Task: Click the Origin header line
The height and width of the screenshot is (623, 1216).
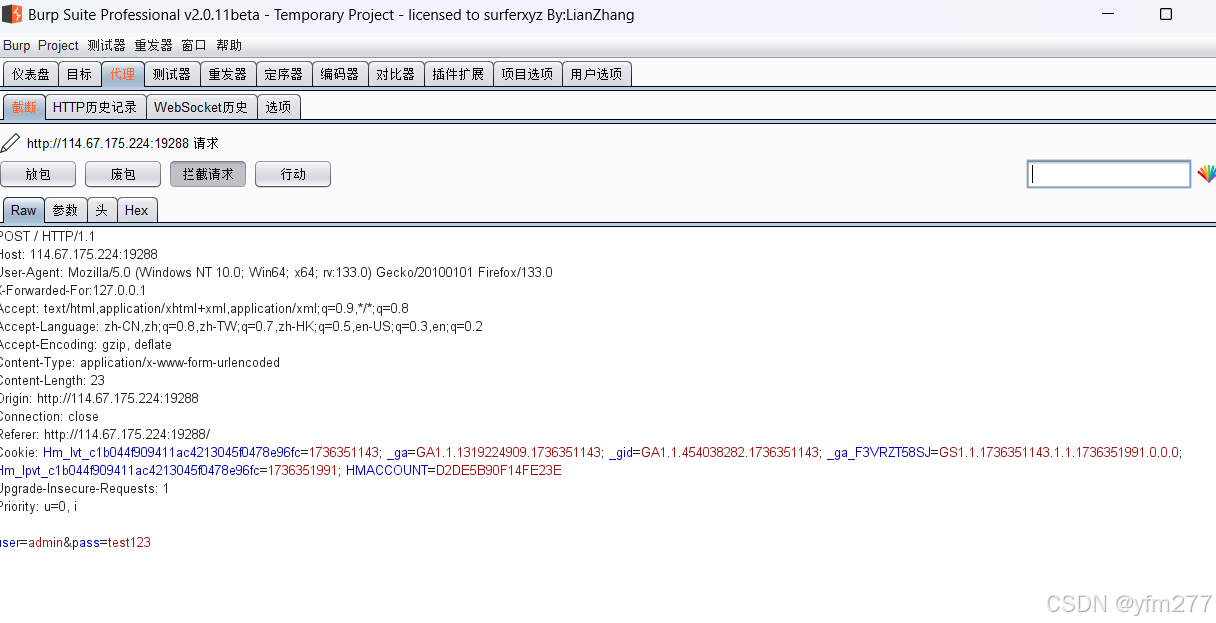Action: coord(99,398)
